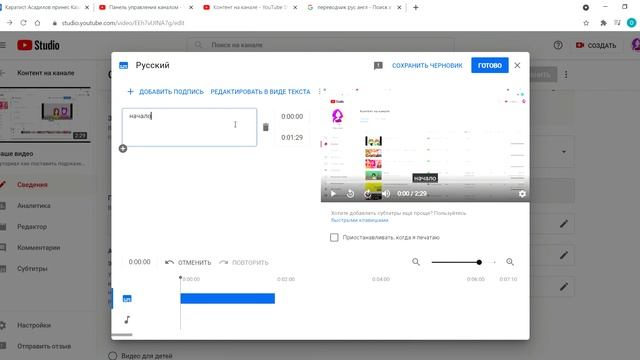
Task: Click the feedback icon beside СОХРАНИТЬ ЧЕРНОВИК
Action: (378, 65)
